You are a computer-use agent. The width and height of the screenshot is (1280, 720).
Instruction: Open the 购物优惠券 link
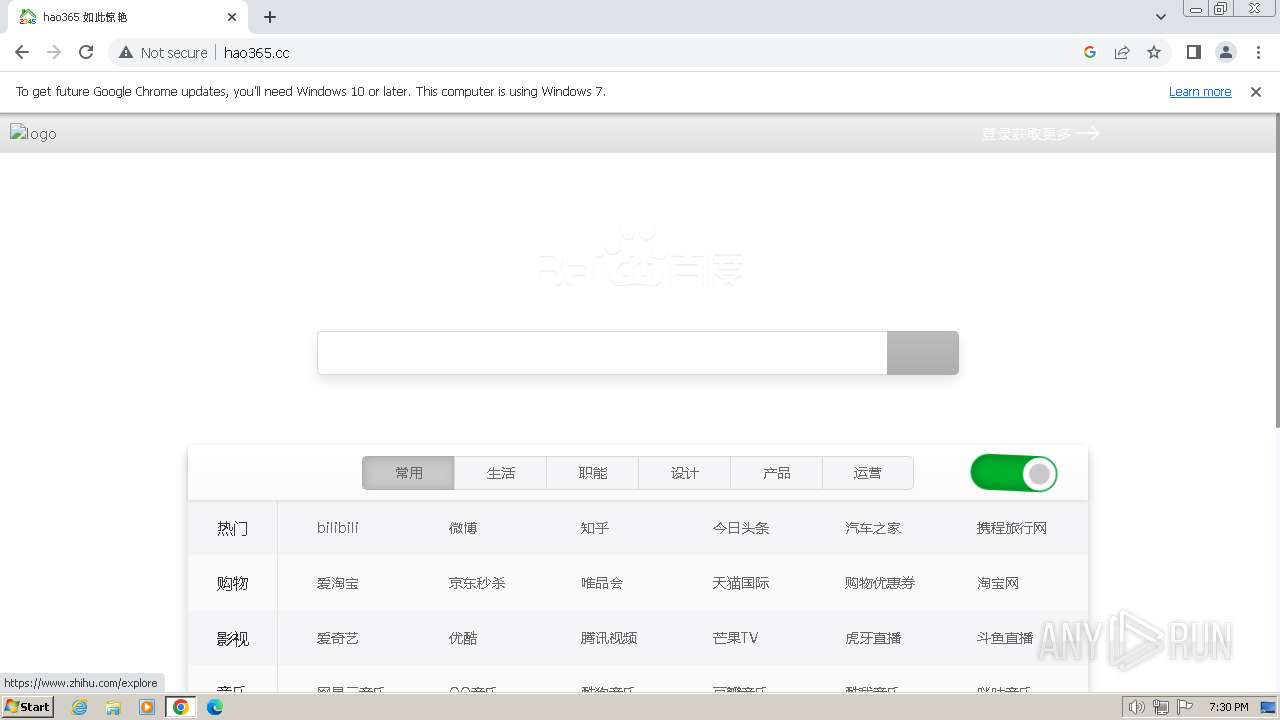(x=880, y=583)
